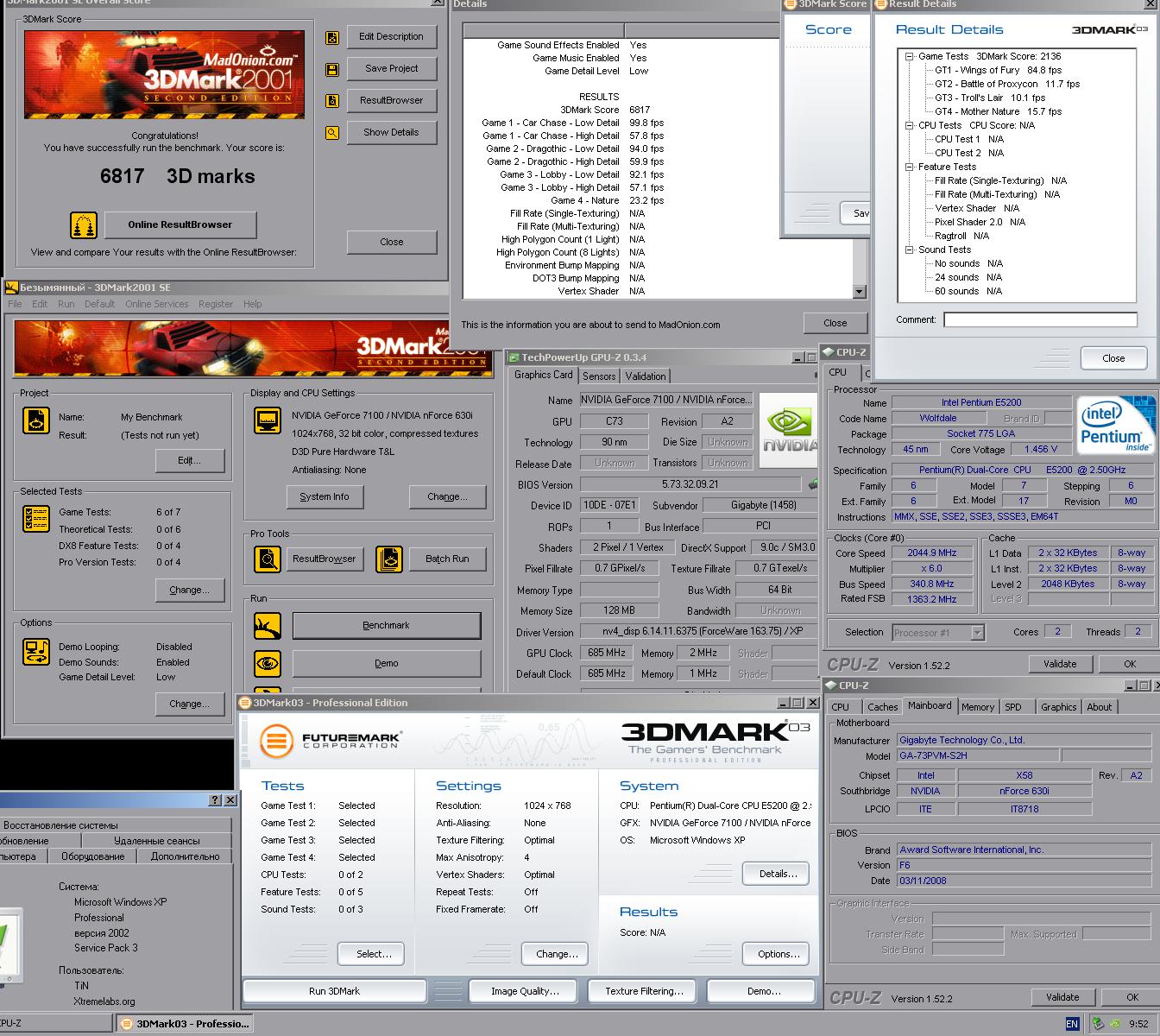
Task: Click the Selected Tests checklist icon
Action: pos(36,519)
